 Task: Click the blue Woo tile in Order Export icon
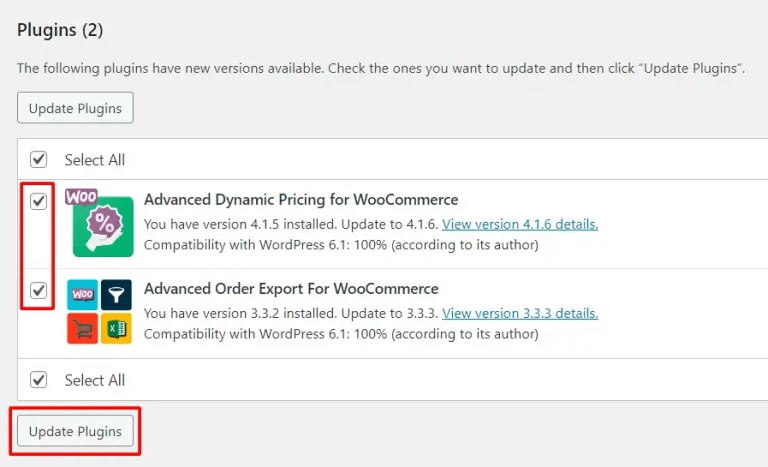point(82,295)
